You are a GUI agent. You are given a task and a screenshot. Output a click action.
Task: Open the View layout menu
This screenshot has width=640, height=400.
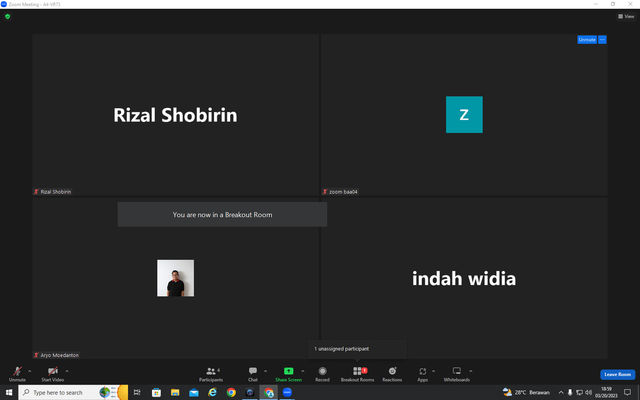click(x=626, y=16)
